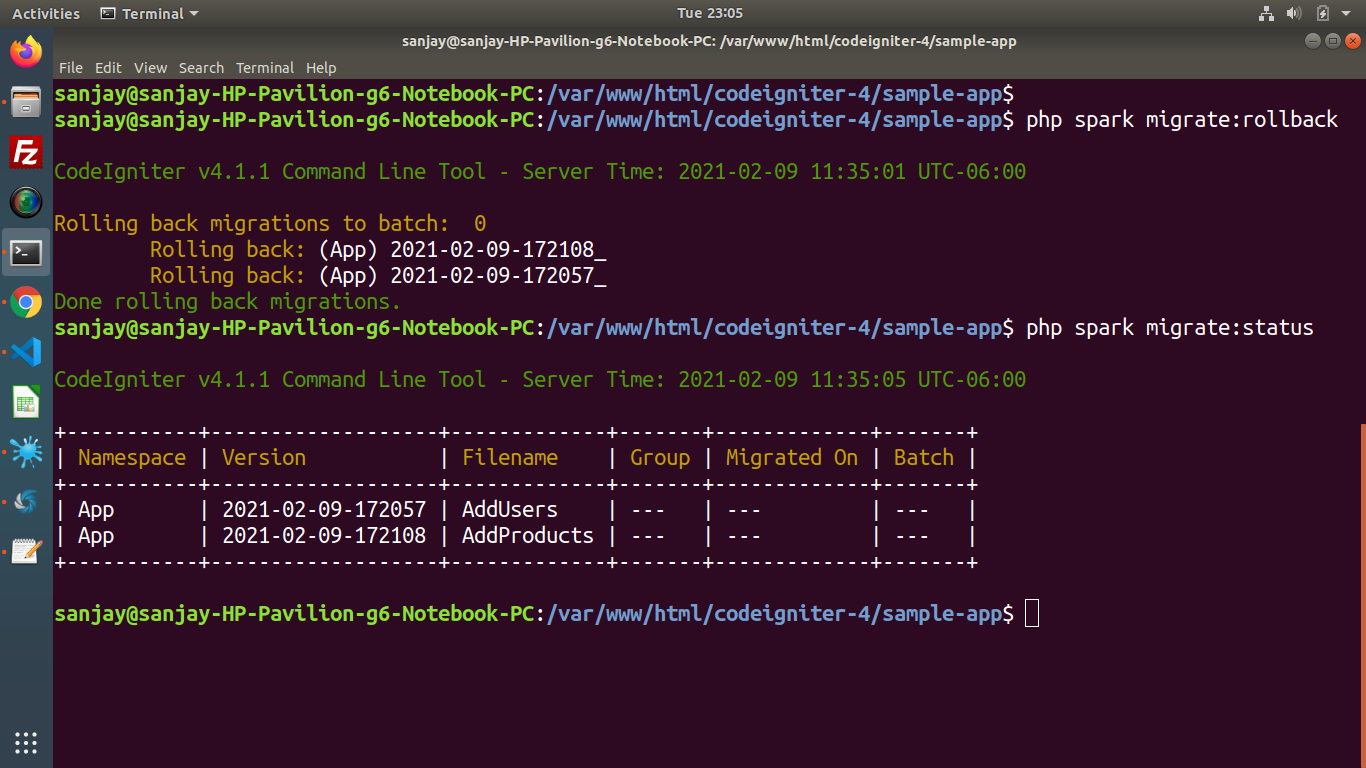The height and width of the screenshot is (768, 1366).
Task: Open Google Chrome from the dock
Action: (26, 302)
